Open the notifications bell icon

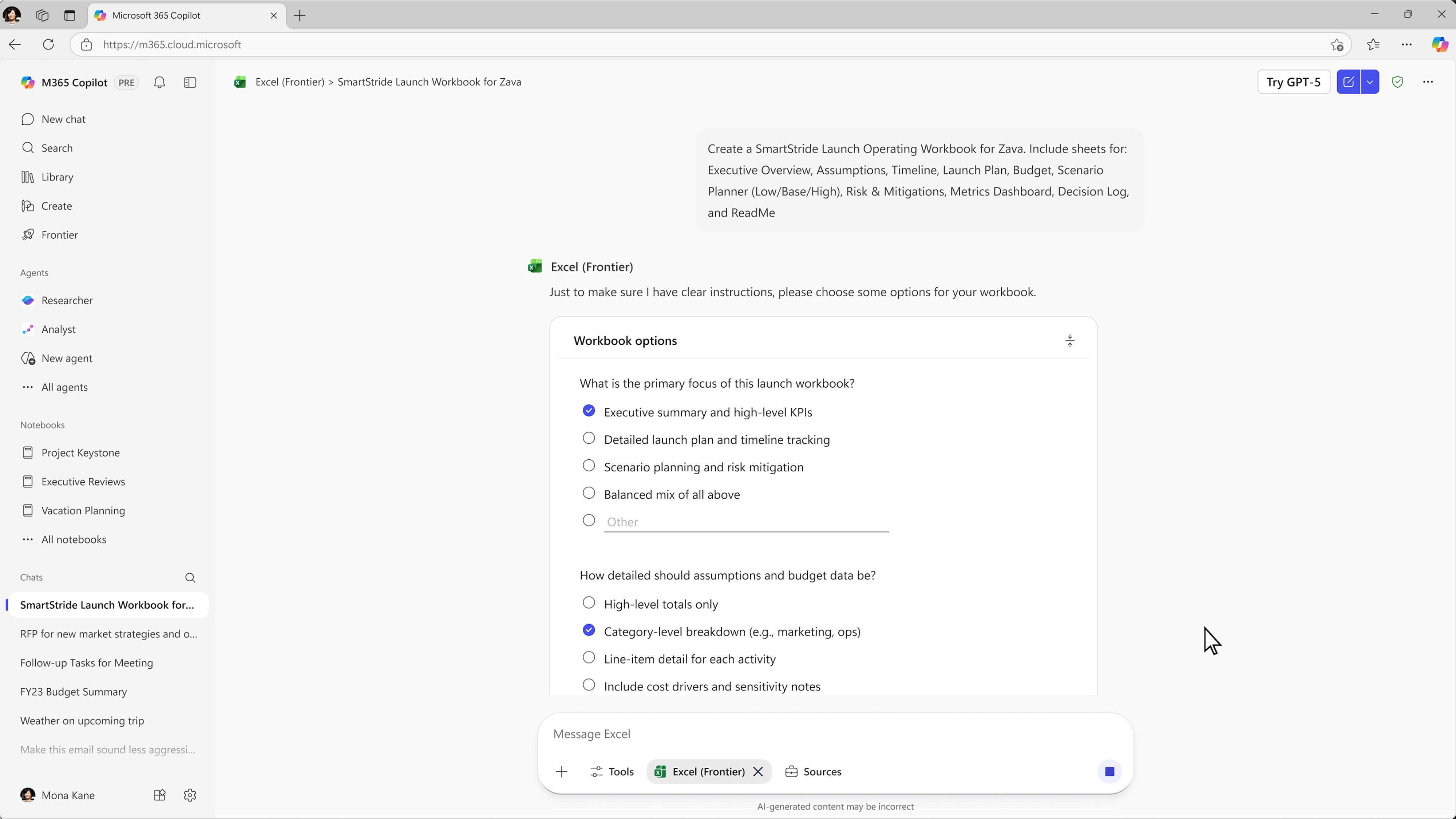[x=159, y=83]
